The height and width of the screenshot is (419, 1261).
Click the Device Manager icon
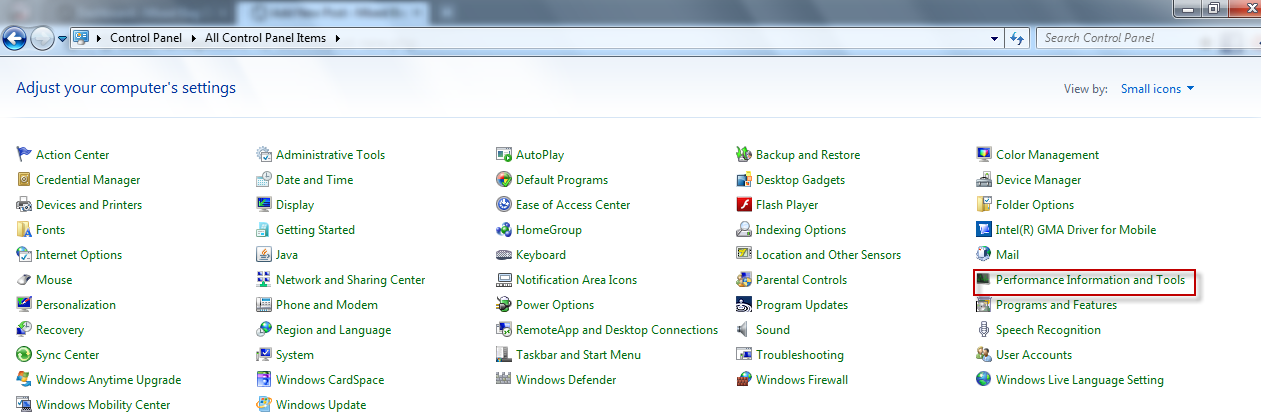[x=985, y=180]
